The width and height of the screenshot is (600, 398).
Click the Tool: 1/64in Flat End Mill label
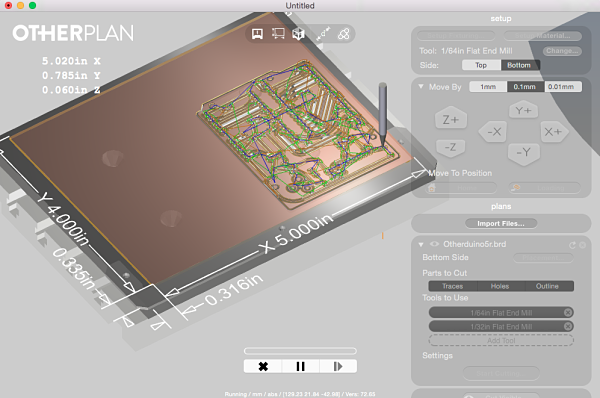click(466, 51)
